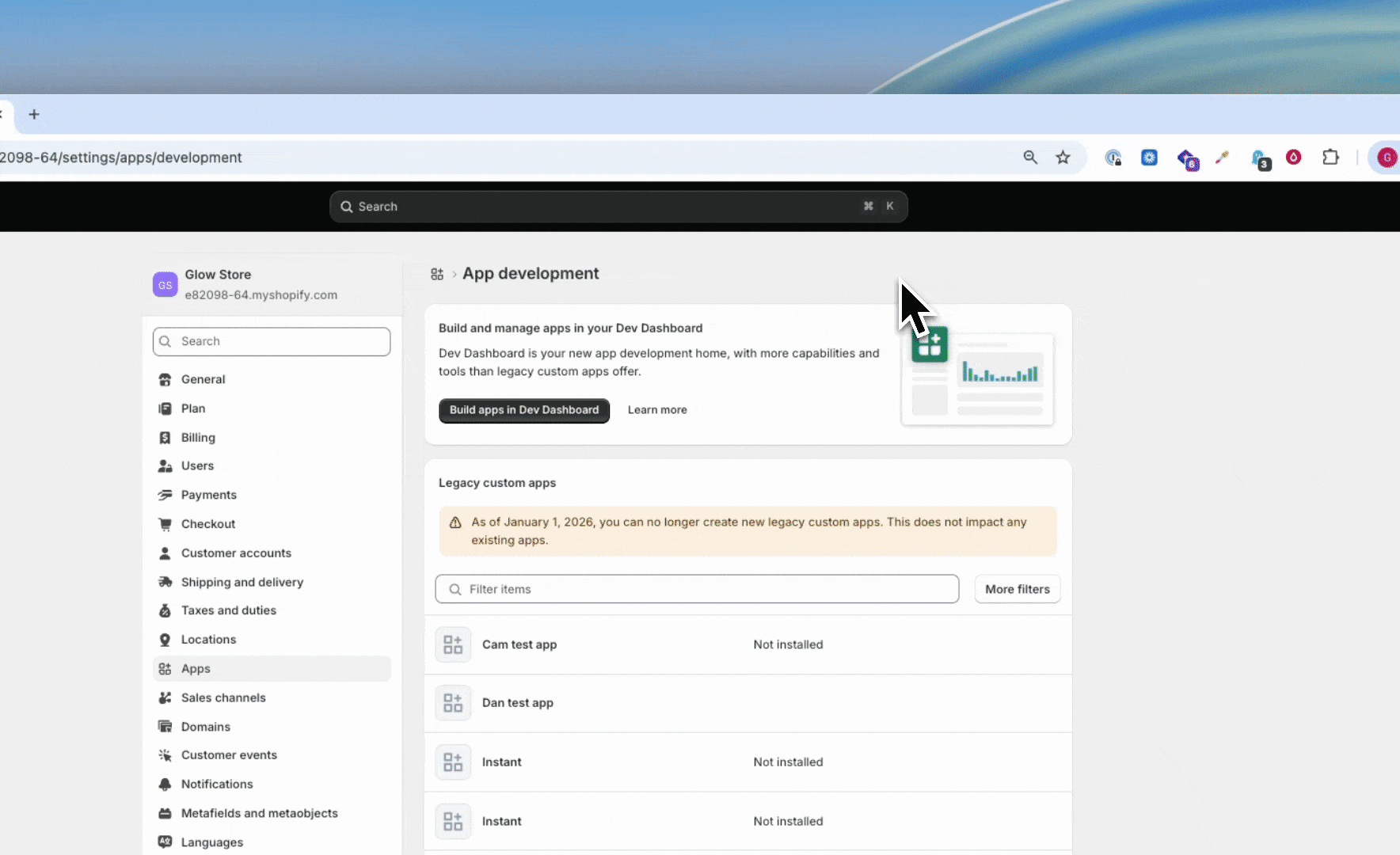This screenshot has height=855, width=1400.
Task: Click the zoom magnifier icon in address bar
Action: tap(1030, 158)
